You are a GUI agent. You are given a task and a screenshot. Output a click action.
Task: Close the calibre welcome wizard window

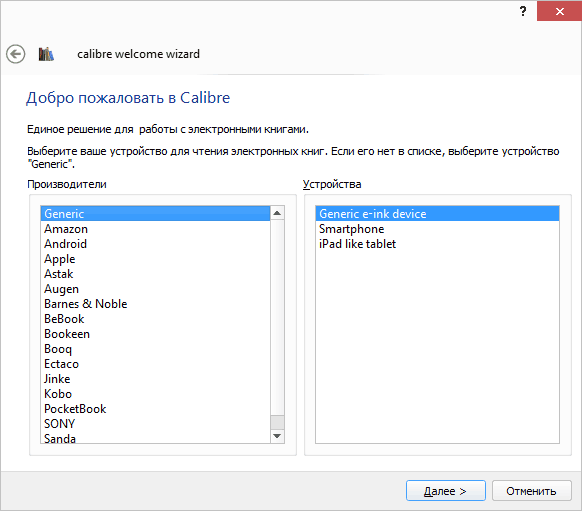pos(559,11)
